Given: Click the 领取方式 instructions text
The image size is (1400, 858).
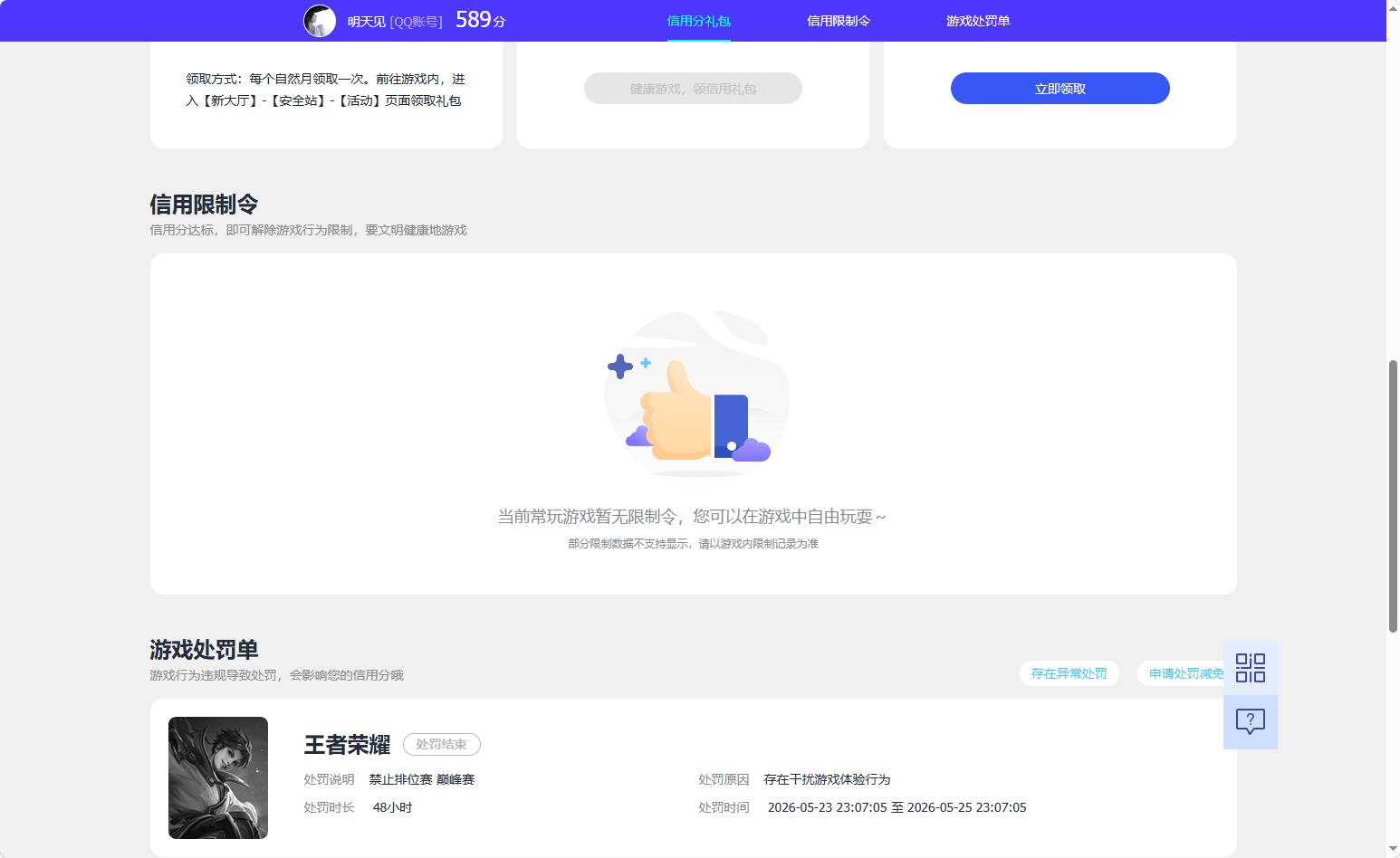Looking at the screenshot, I should [326, 90].
